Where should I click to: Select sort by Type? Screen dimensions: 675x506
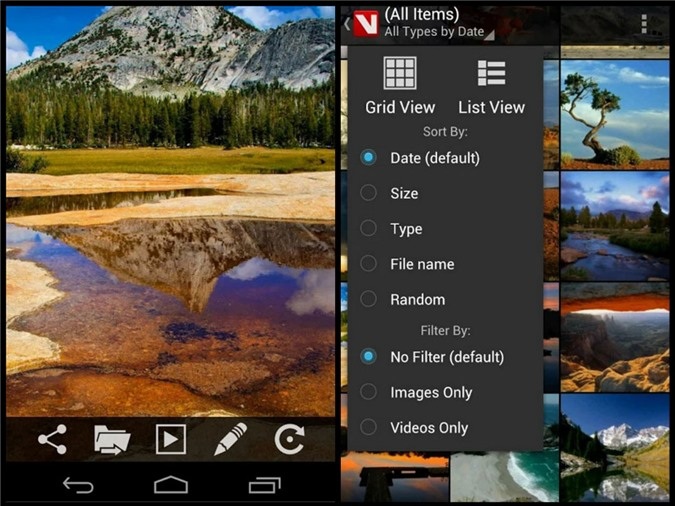tap(445, 228)
